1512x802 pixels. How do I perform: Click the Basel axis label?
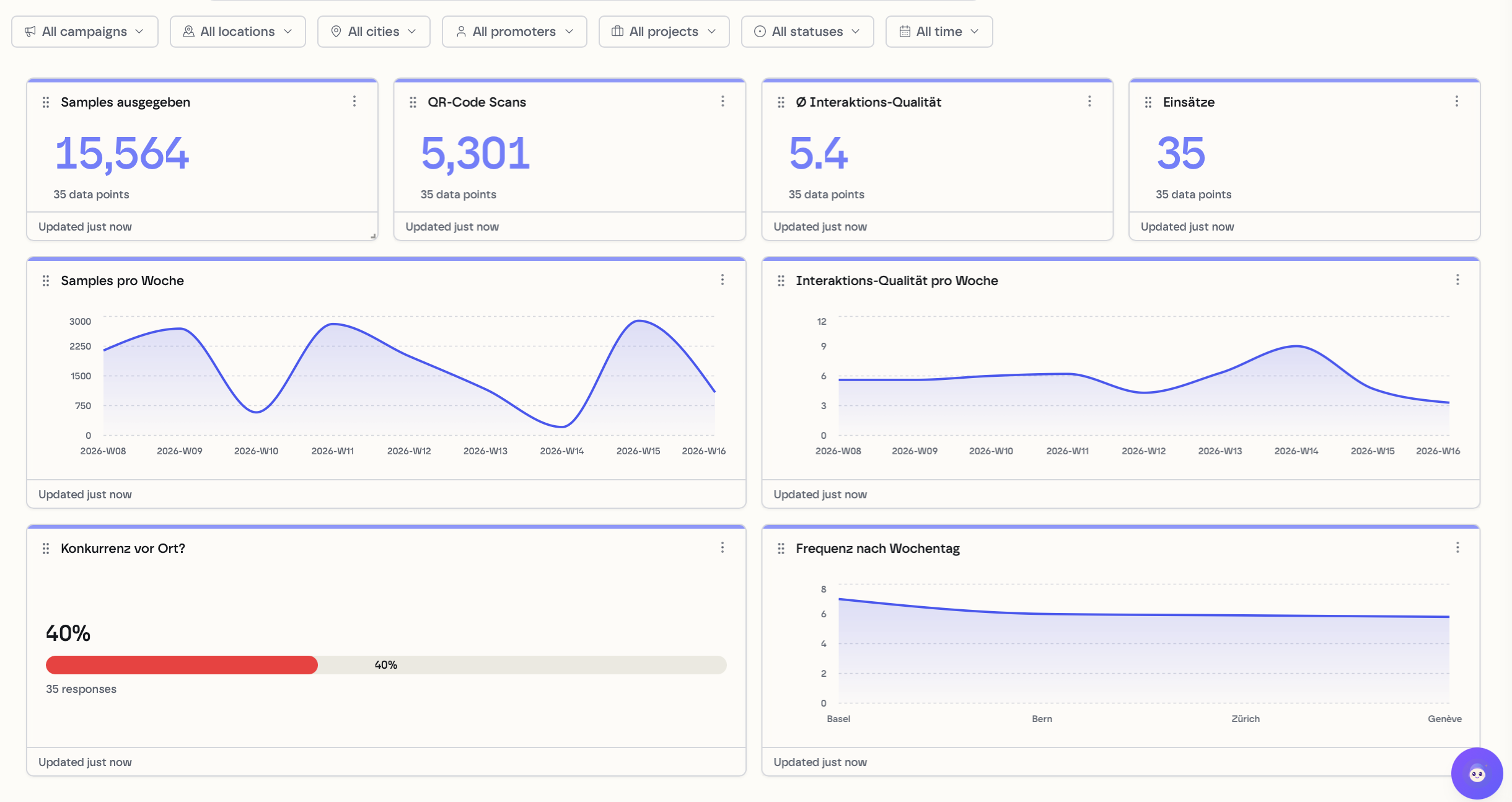(838, 719)
